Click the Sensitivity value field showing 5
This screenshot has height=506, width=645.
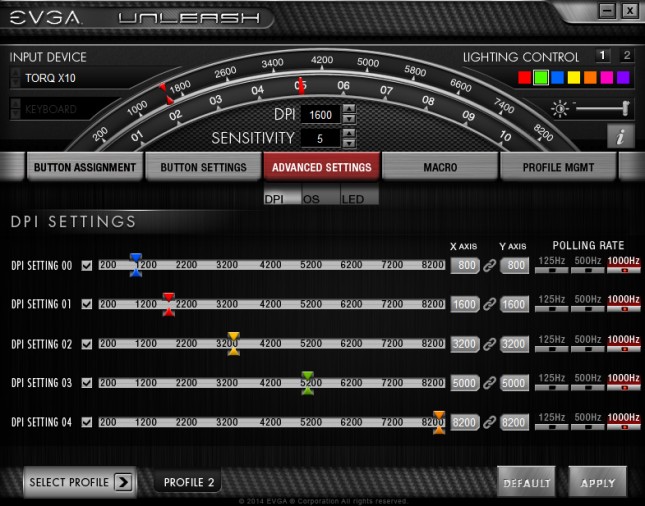pos(320,139)
